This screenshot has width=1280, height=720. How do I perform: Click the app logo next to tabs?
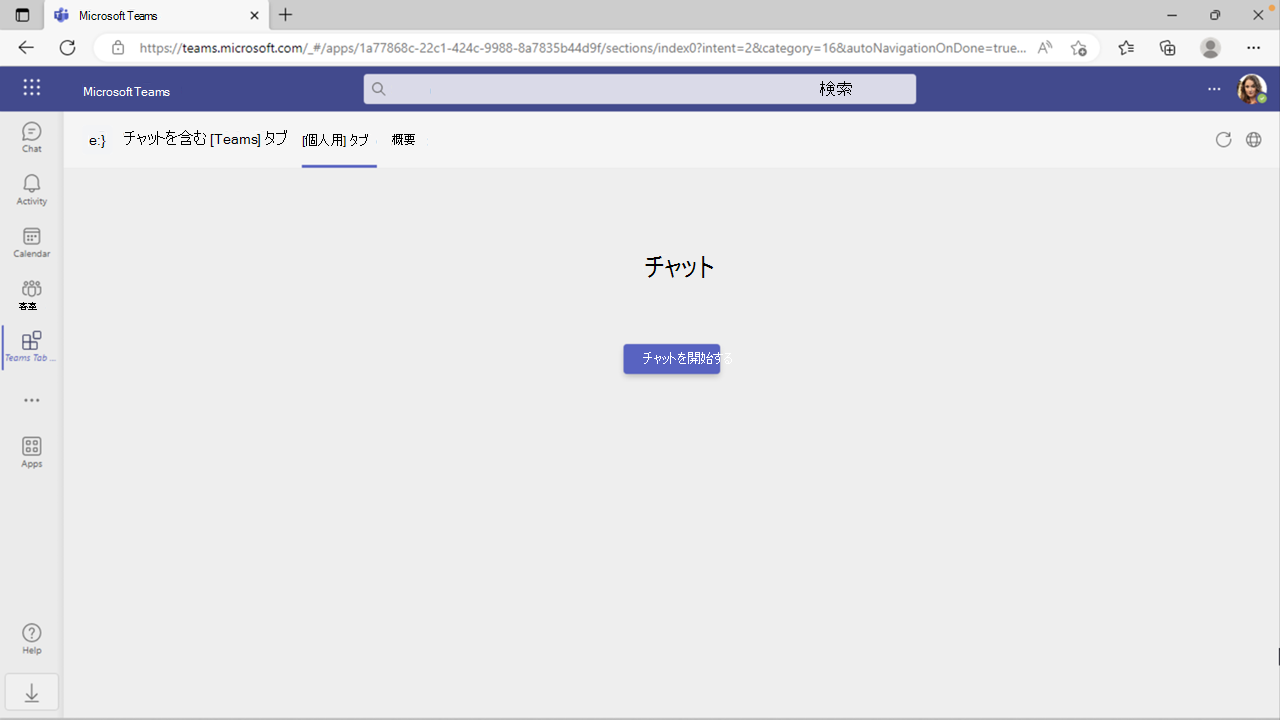pyautogui.click(x=97, y=140)
